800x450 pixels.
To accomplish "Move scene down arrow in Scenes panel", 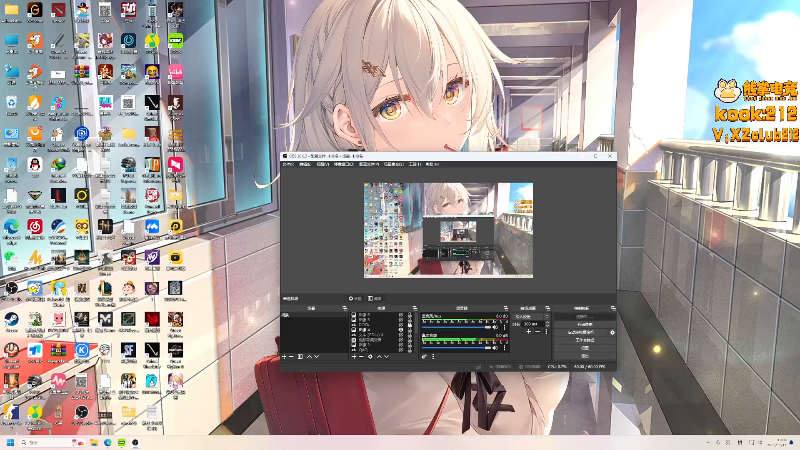I will click(317, 357).
